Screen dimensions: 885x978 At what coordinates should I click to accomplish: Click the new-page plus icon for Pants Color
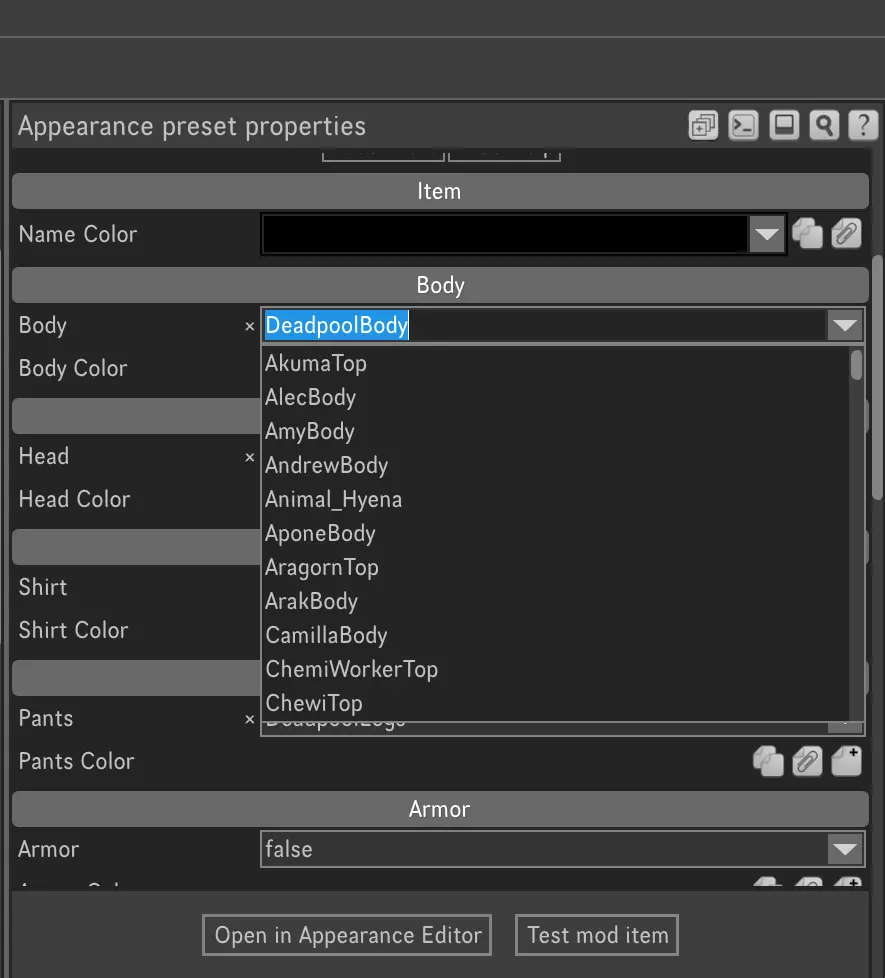coord(846,761)
